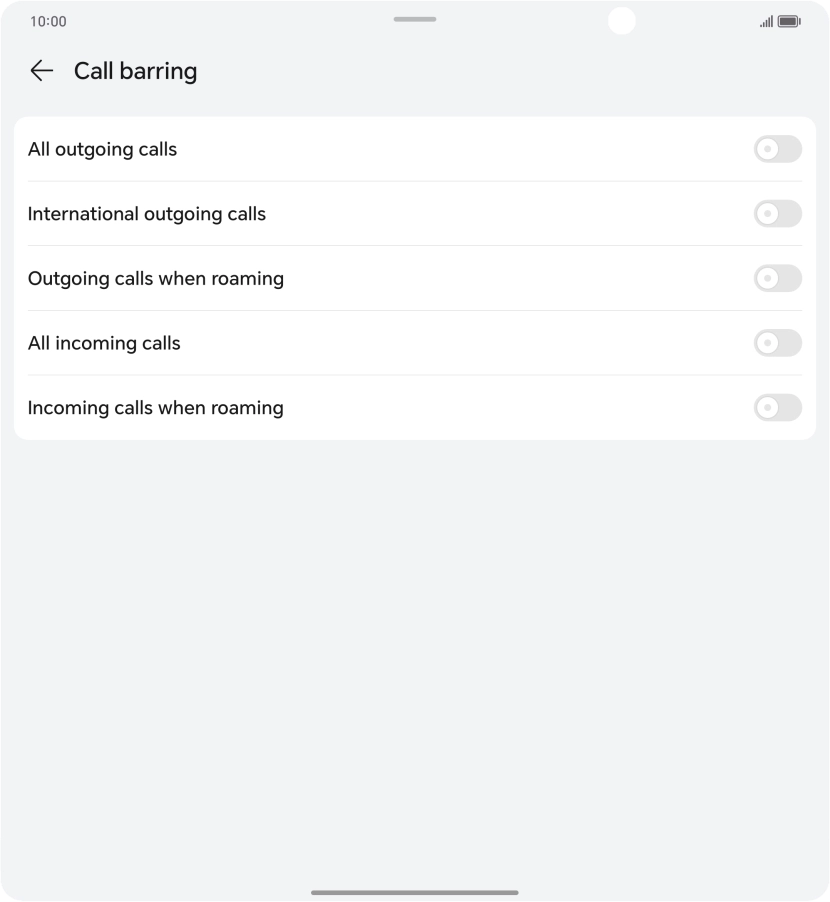Screen dimensions: 830x902
Task: Tap the battery status icon
Action: coord(789,21)
